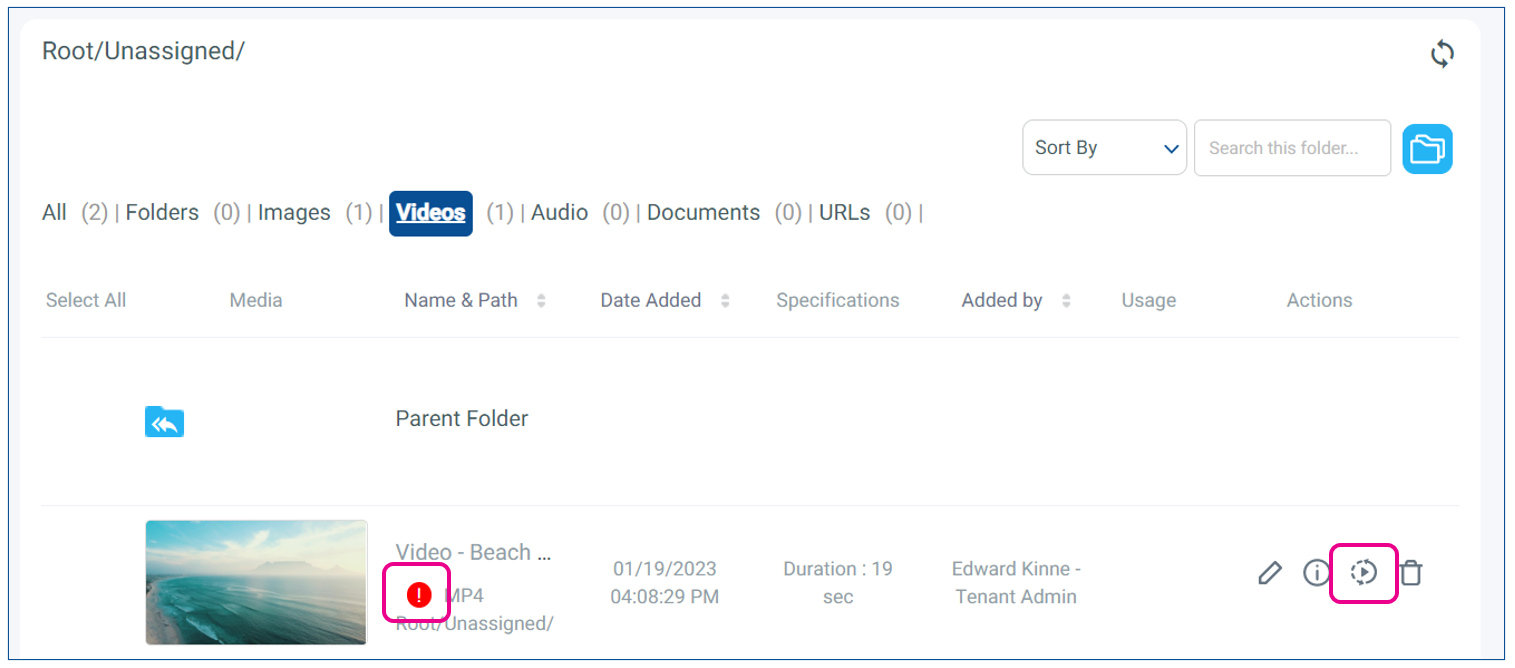Click the reprocess video play icon
This screenshot has width=1515, height=668.
(1363, 573)
